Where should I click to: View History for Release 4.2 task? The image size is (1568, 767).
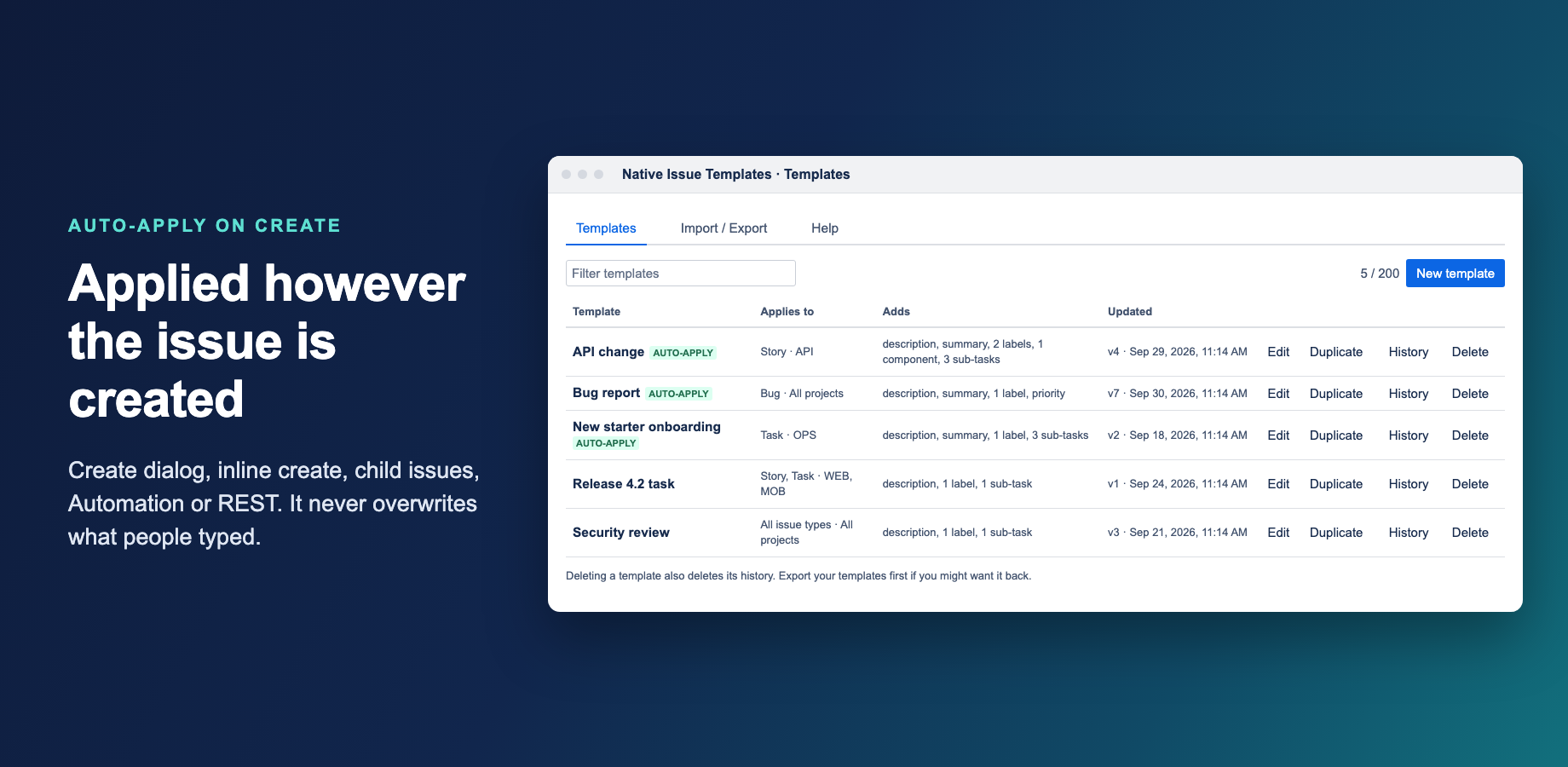coord(1409,484)
